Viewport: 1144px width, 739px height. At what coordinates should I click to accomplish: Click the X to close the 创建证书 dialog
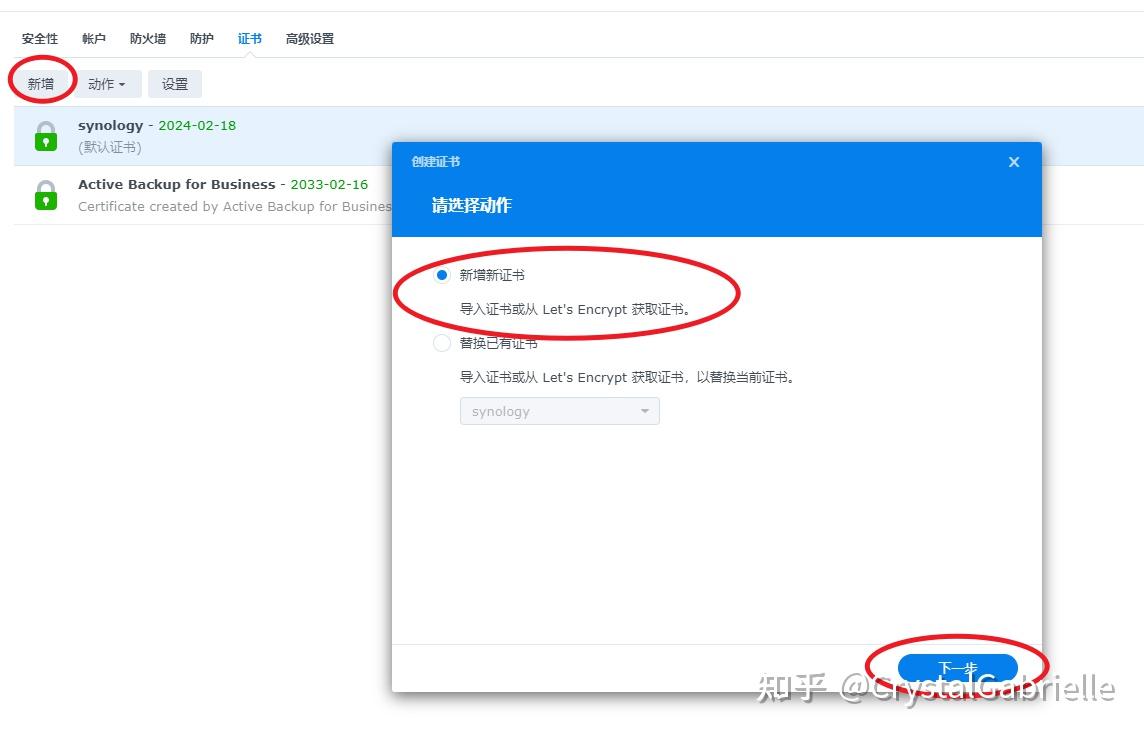pyautogui.click(x=1013, y=161)
